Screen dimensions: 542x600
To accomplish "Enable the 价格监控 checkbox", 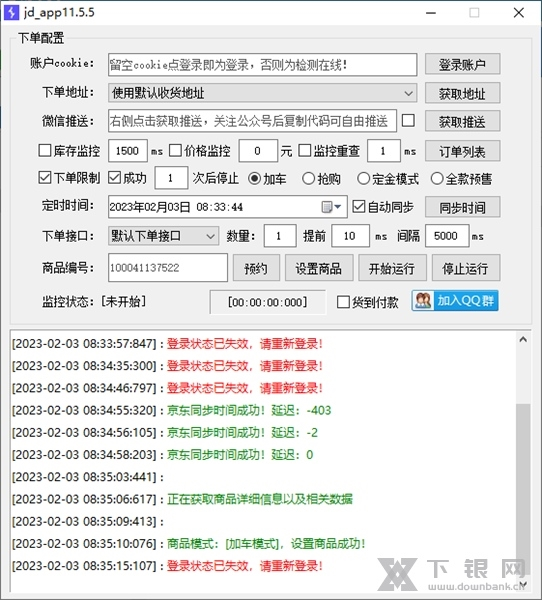I will [175, 150].
